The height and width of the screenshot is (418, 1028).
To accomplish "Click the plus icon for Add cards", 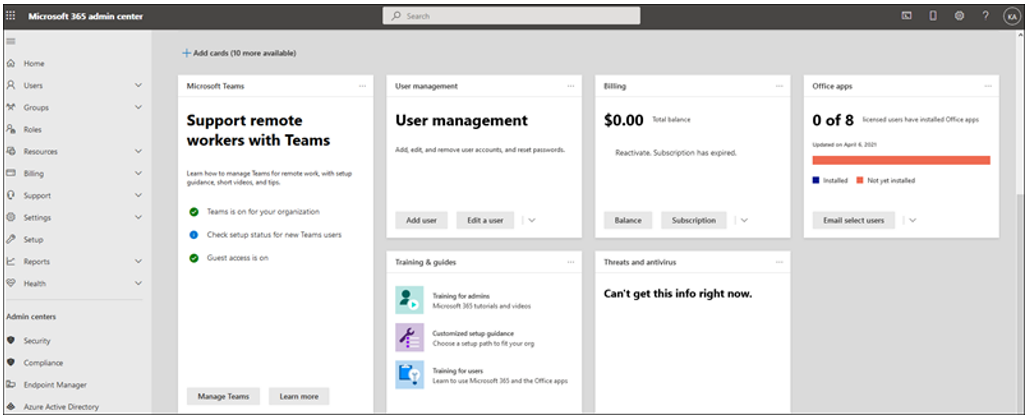I will 186,53.
